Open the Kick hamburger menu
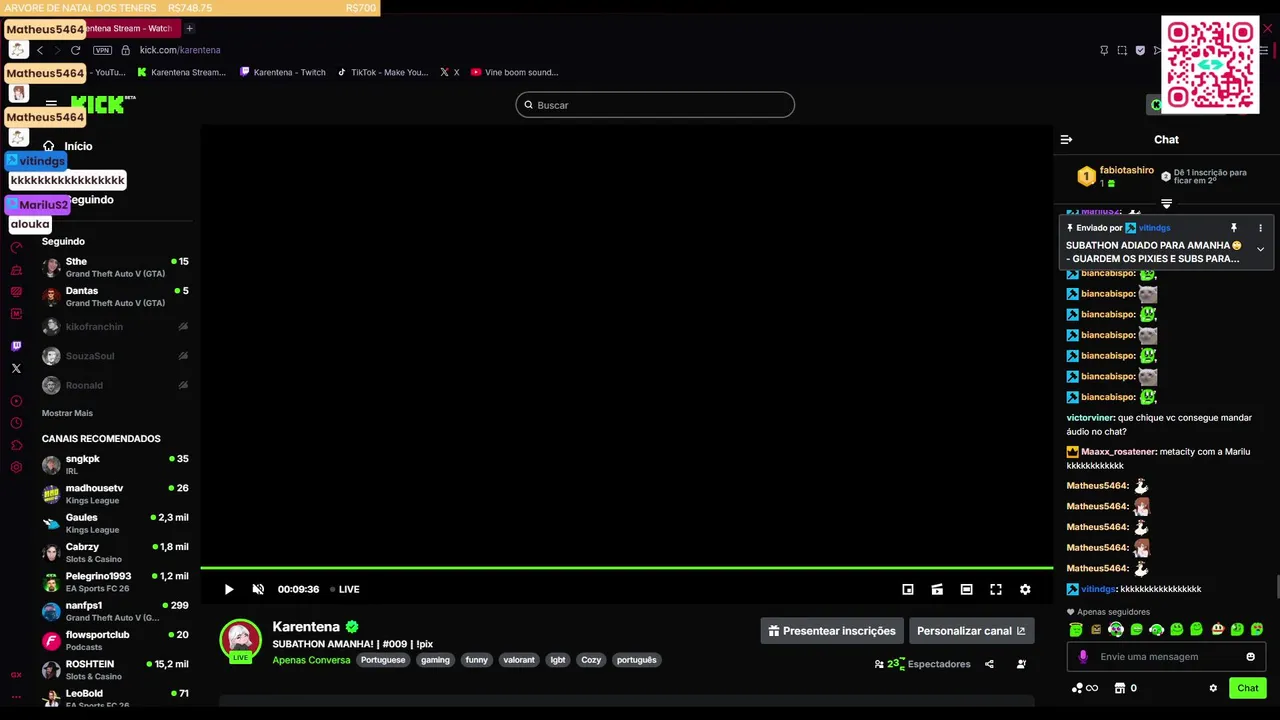The width and height of the screenshot is (1280, 720). pos(51,104)
